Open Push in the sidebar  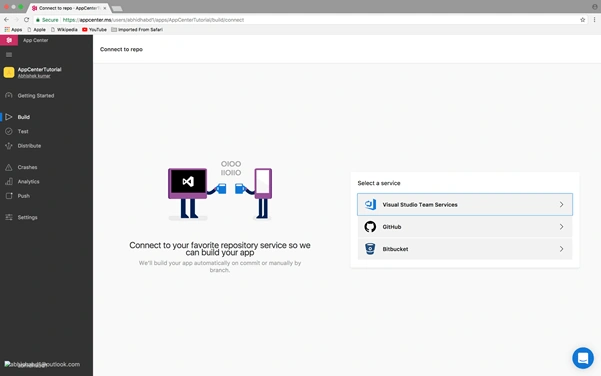click(23, 196)
